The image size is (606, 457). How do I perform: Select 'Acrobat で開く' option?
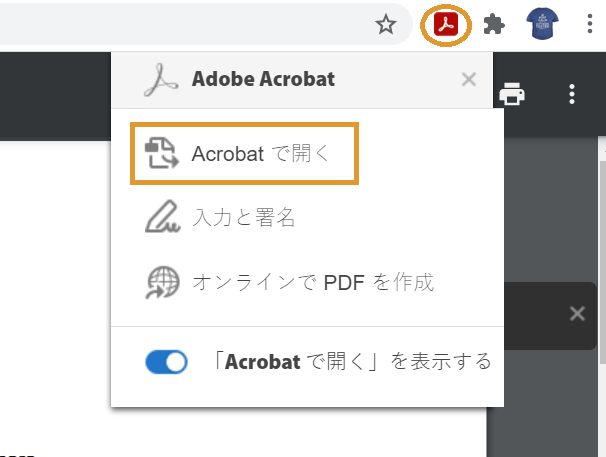(x=245, y=153)
